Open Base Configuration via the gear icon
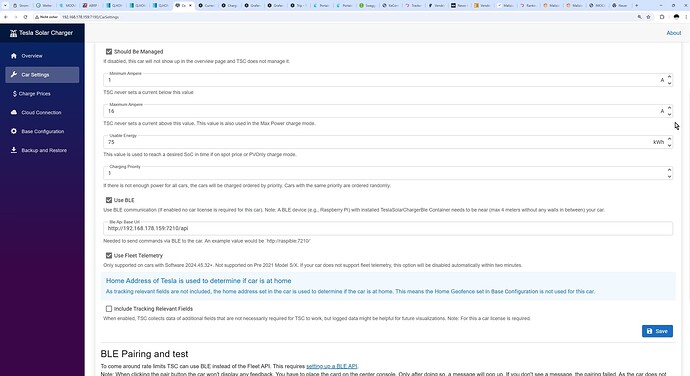 click(x=14, y=131)
